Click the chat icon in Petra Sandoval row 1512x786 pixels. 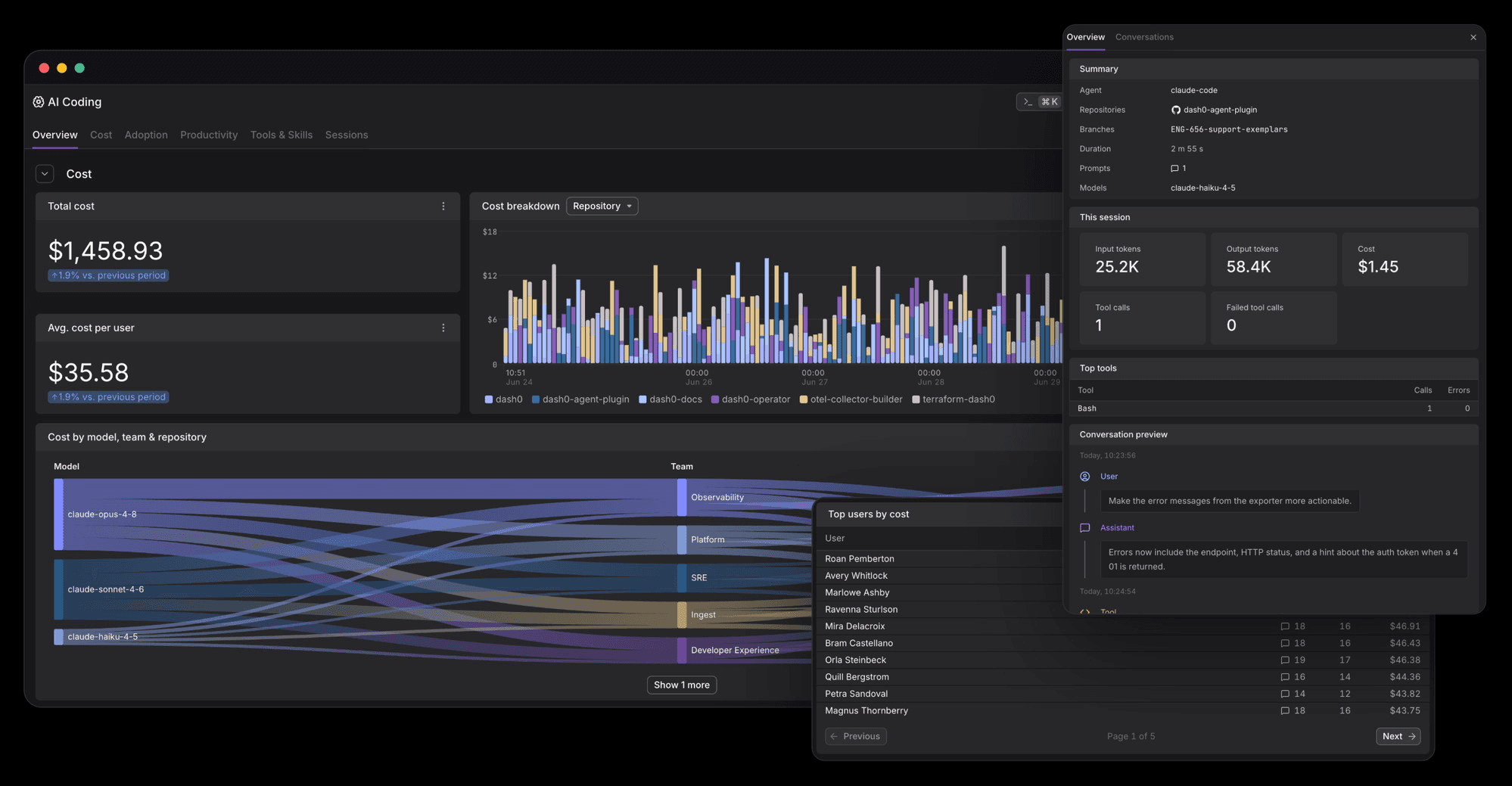pos(1284,694)
